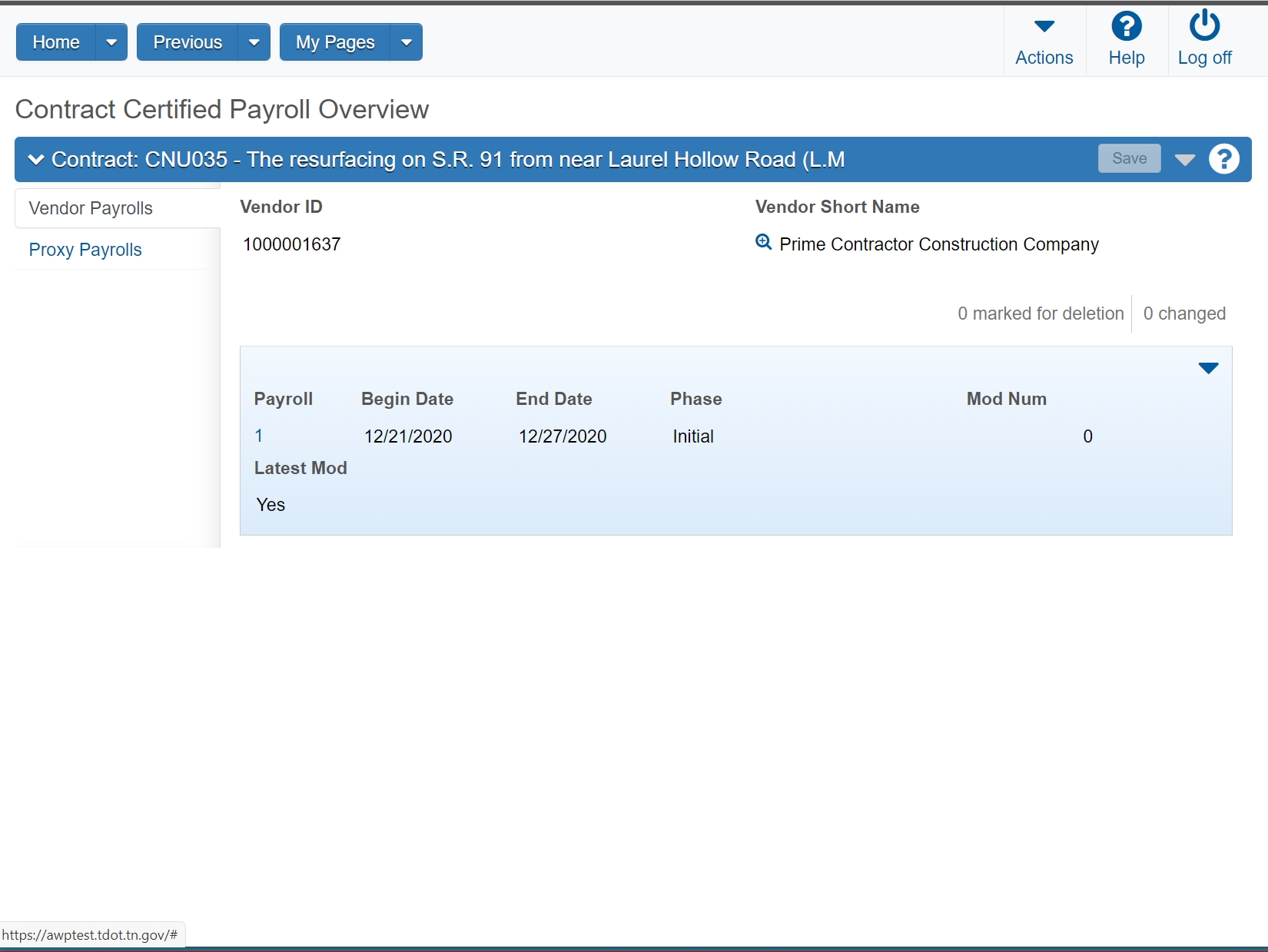Click the Help question mark icon
The width and height of the screenshot is (1268, 952).
[x=1127, y=27]
